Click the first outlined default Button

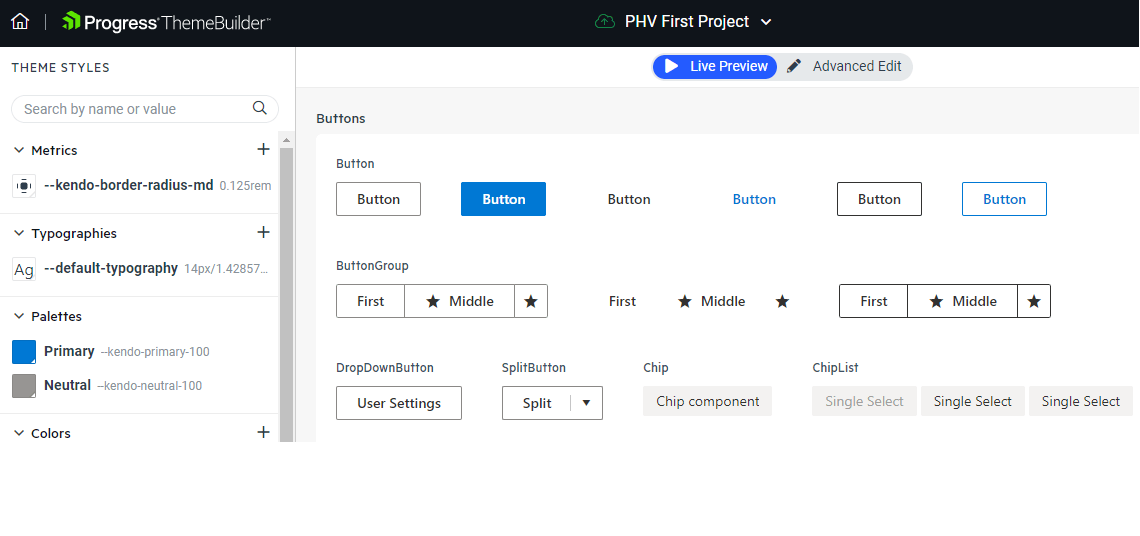[378, 199]
